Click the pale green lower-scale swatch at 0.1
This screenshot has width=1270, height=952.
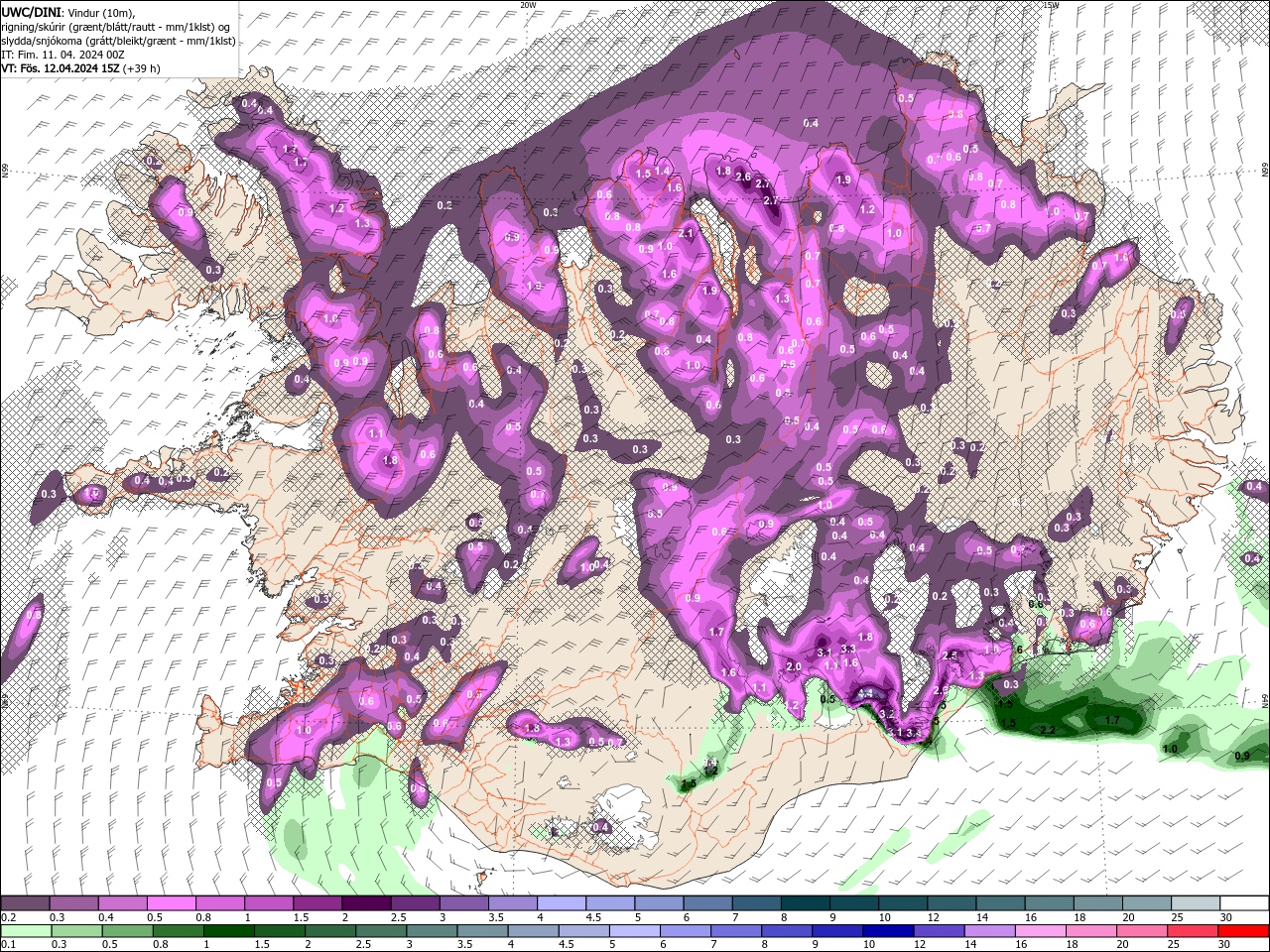point(26,930)
